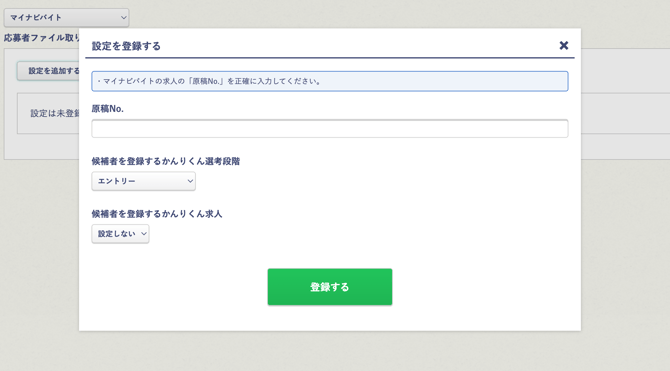Click the 原稿No. input field
The width and height of the screenshot is (670, 371).
click(x=329, y=129)
